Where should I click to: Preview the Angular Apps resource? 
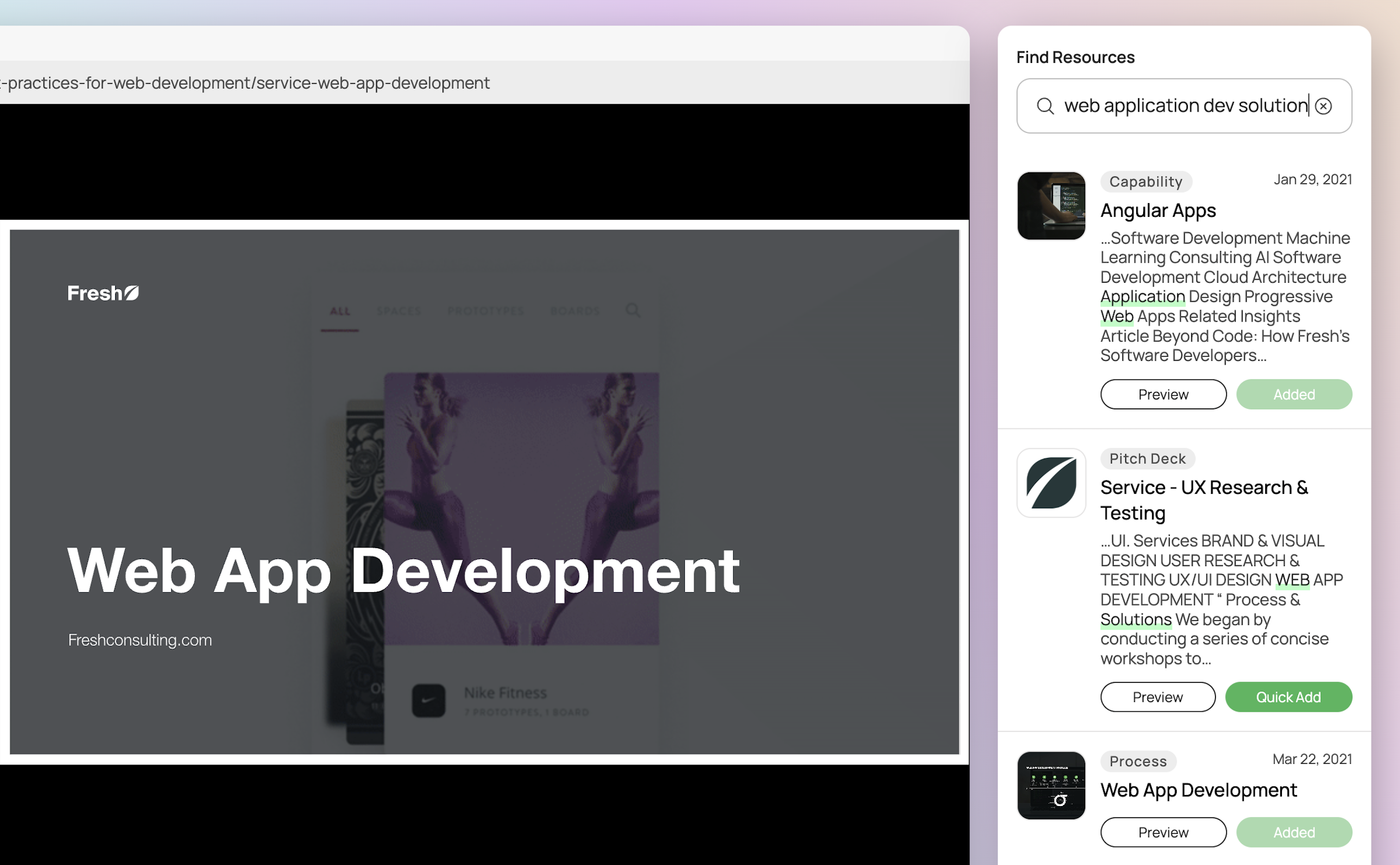pos(1163,394)
